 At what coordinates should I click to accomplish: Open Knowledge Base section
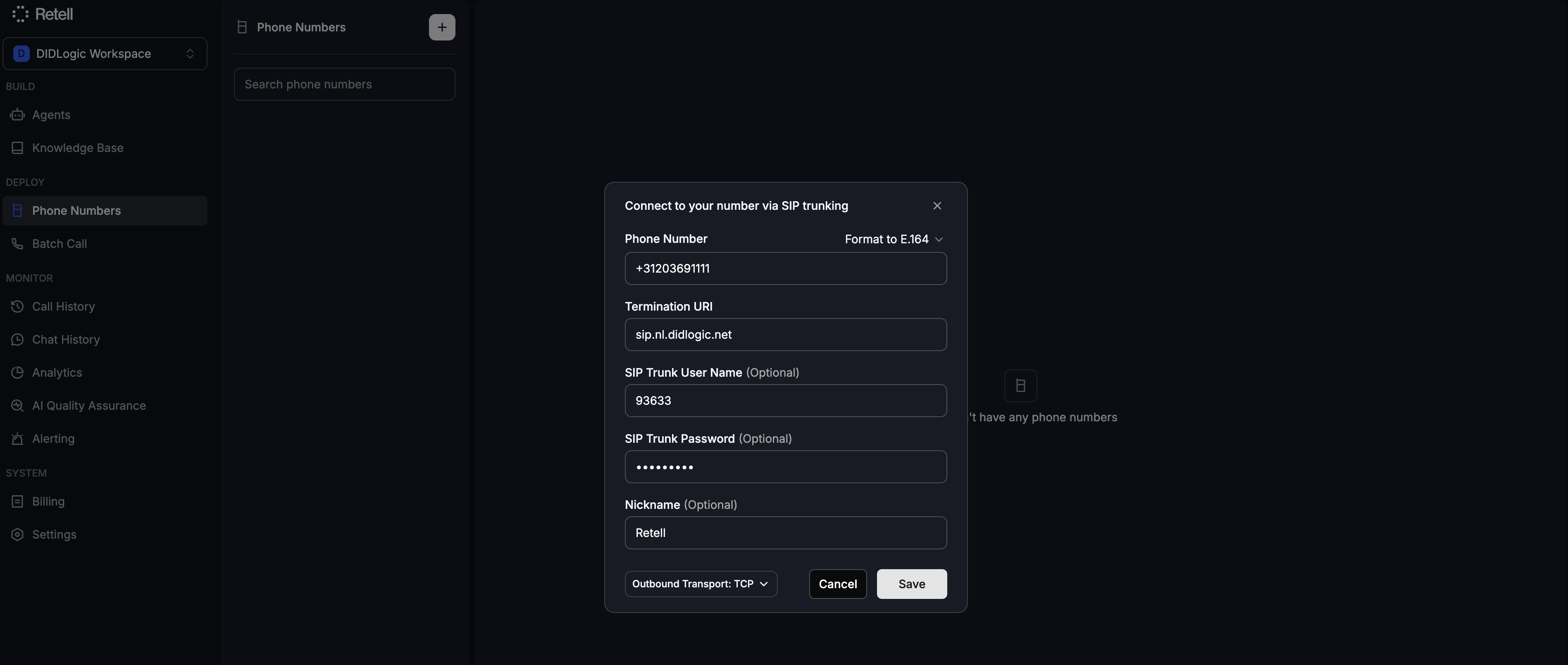[x=77, y=148]
